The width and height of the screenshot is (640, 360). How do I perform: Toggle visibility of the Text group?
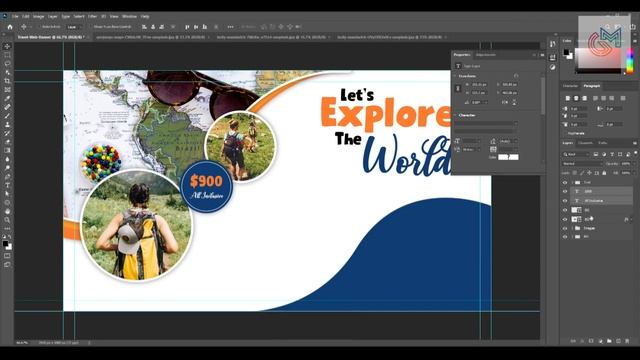pos(565,182)
